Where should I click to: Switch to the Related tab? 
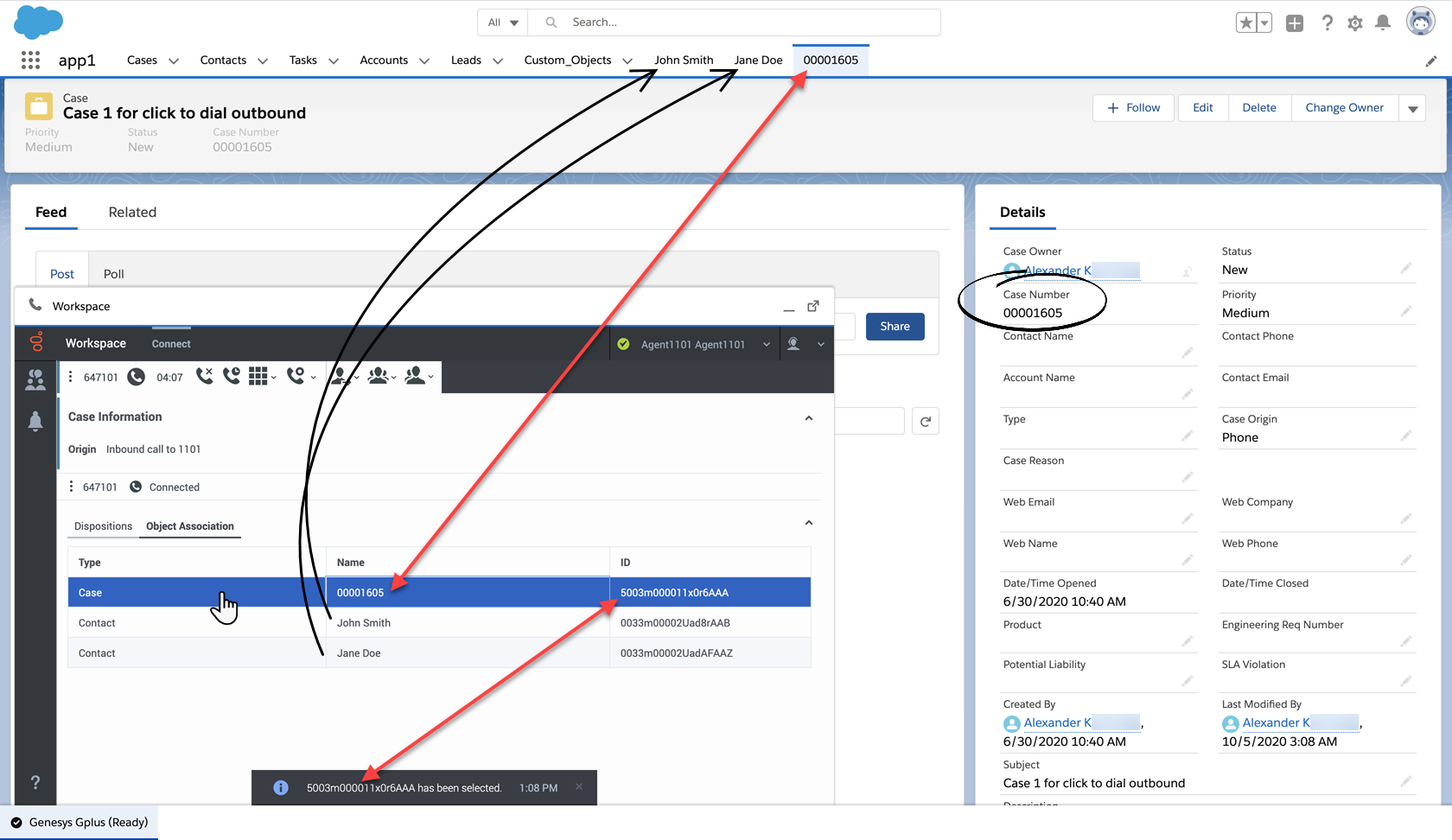[x=132, y=213]
